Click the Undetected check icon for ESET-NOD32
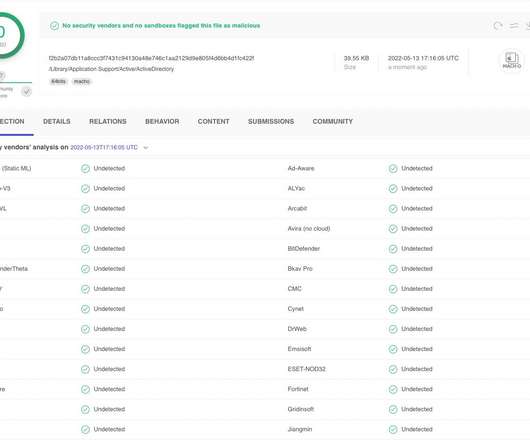 click(393, 369)
